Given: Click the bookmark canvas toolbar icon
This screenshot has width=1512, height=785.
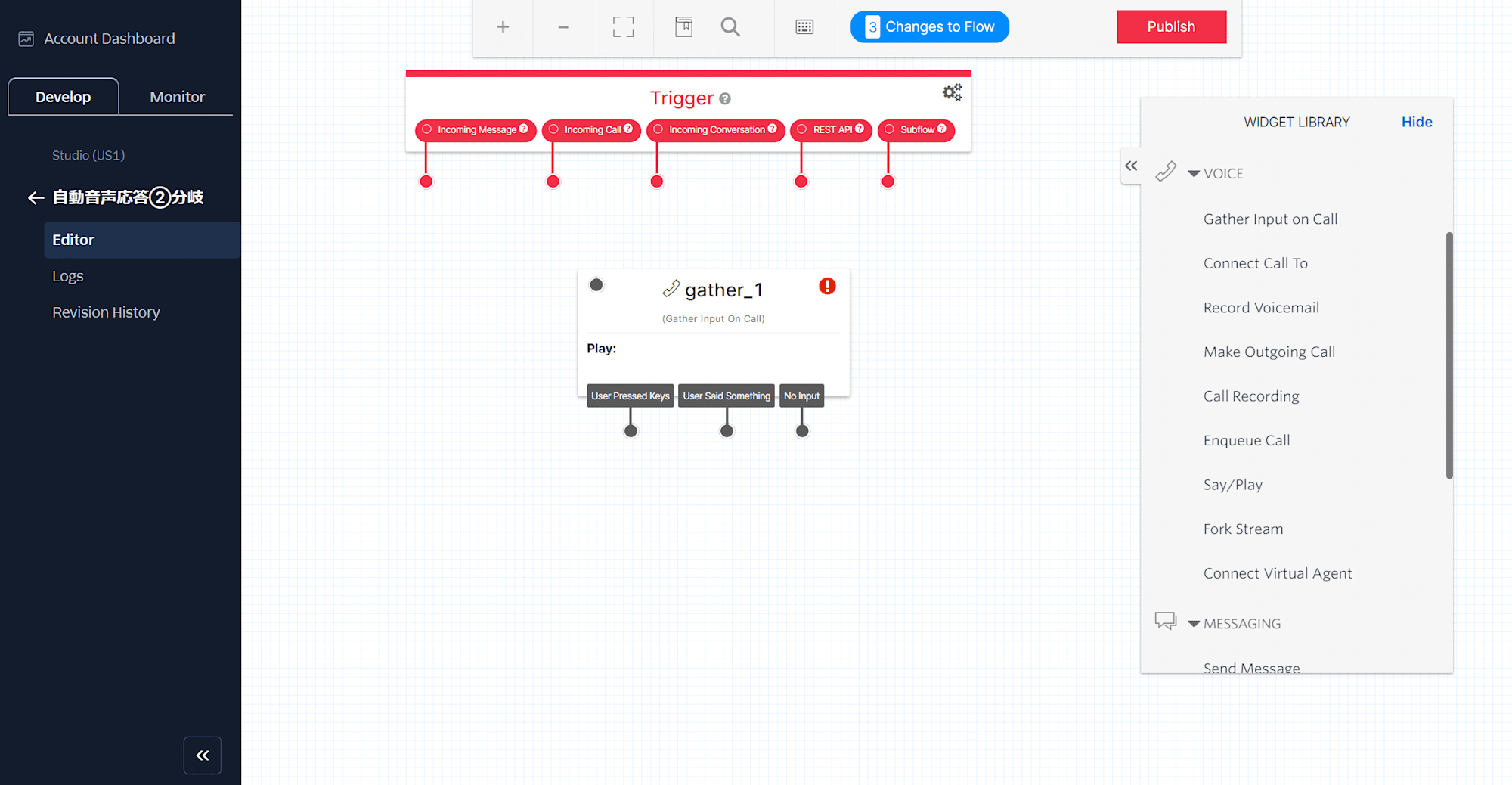Looking at the screenshot, I should point(683,27).
